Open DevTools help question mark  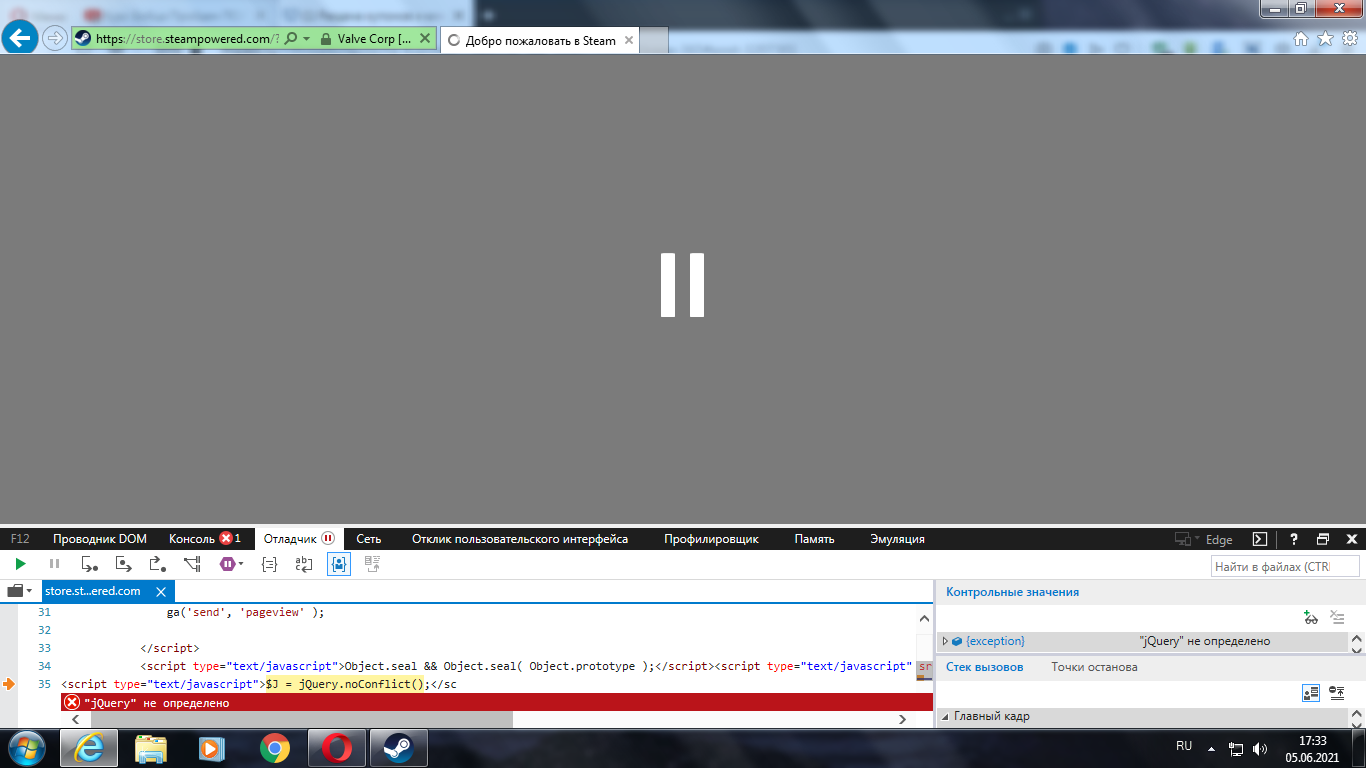tap(1294, 539)
